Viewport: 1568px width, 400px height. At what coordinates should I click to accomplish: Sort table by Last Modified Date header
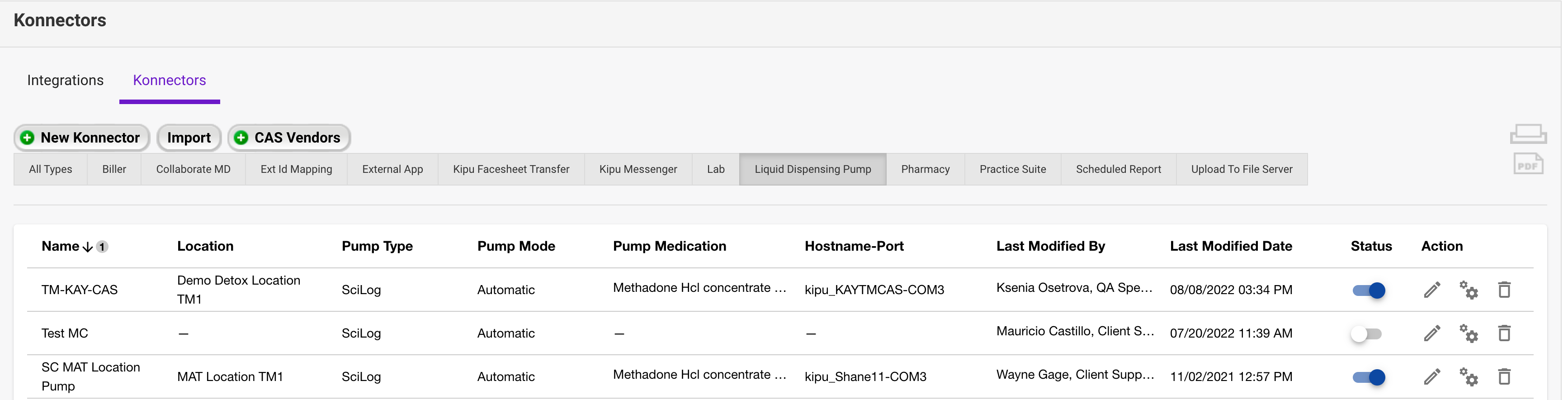click(x=1230, y=246)
